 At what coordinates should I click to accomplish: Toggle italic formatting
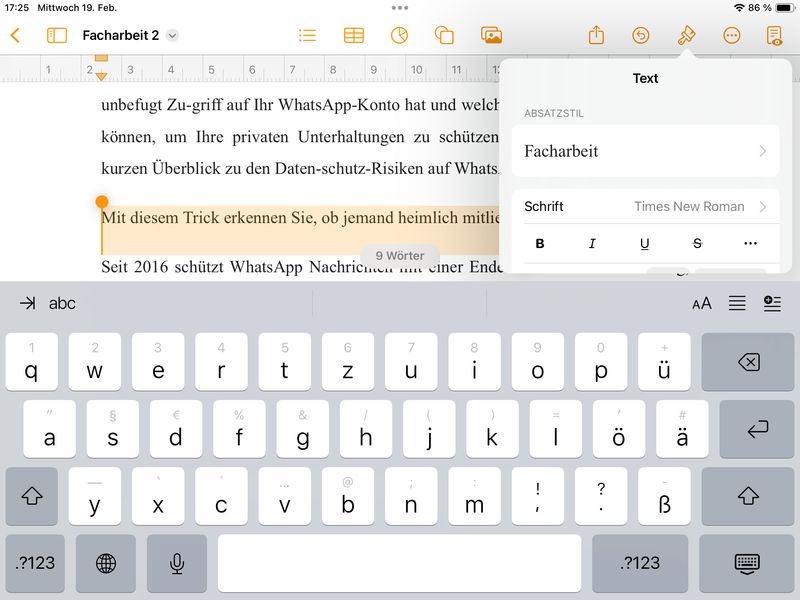(x=592, y=243)
